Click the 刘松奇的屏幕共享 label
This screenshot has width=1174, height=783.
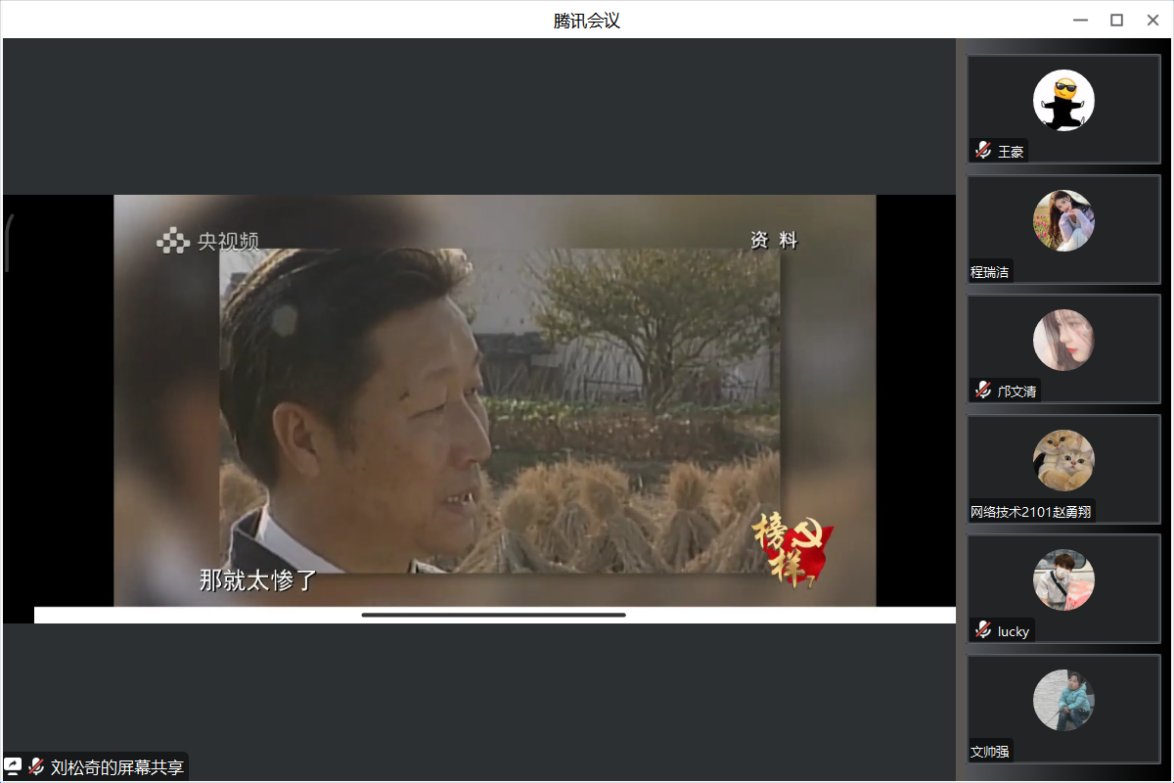pyautogui.click(x=117, y=768)
